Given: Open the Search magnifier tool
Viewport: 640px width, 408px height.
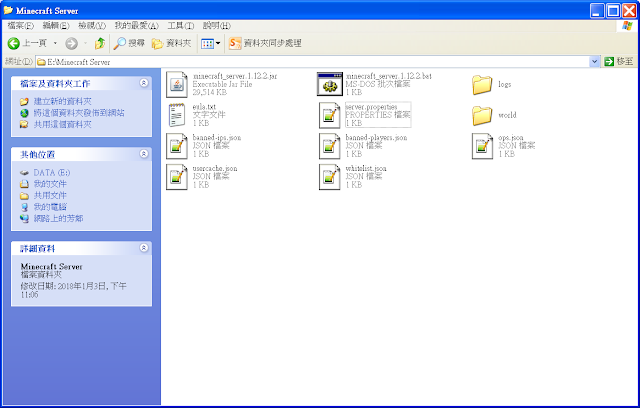Looking at the screenshot, I should click(x=119, y=43).
